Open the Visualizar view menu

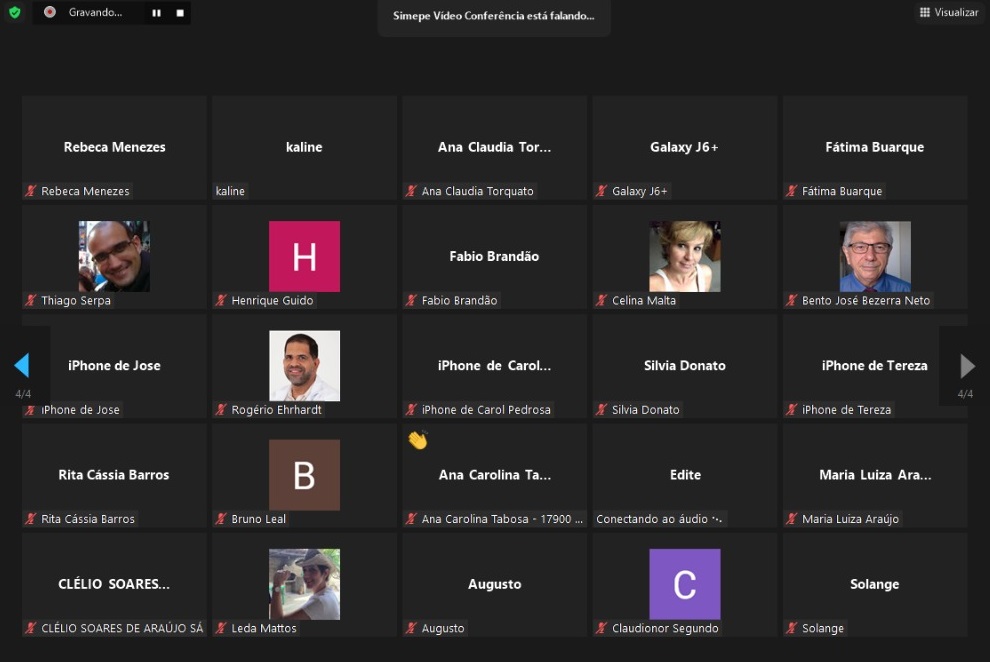[949, 12]
